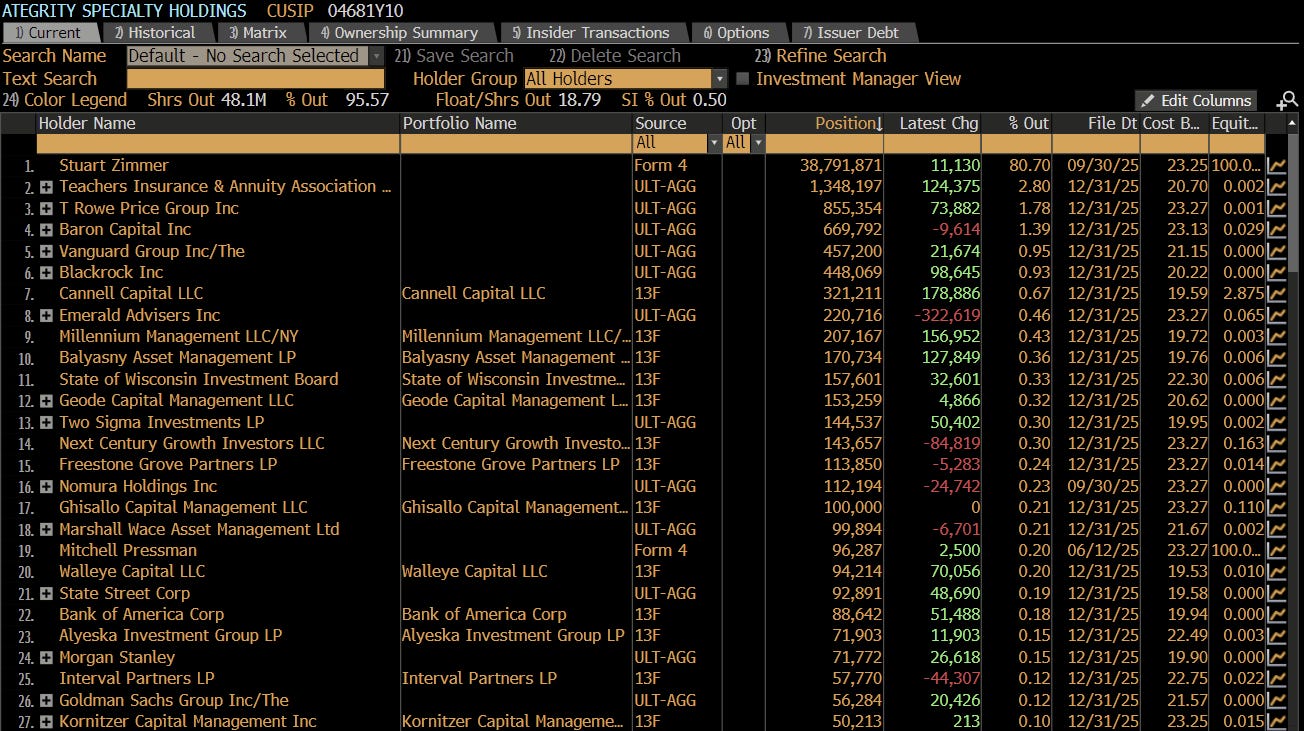Viewport: 1304px width, 731px height.
Task: Click the Text Search input field
Action: point(255,79)
